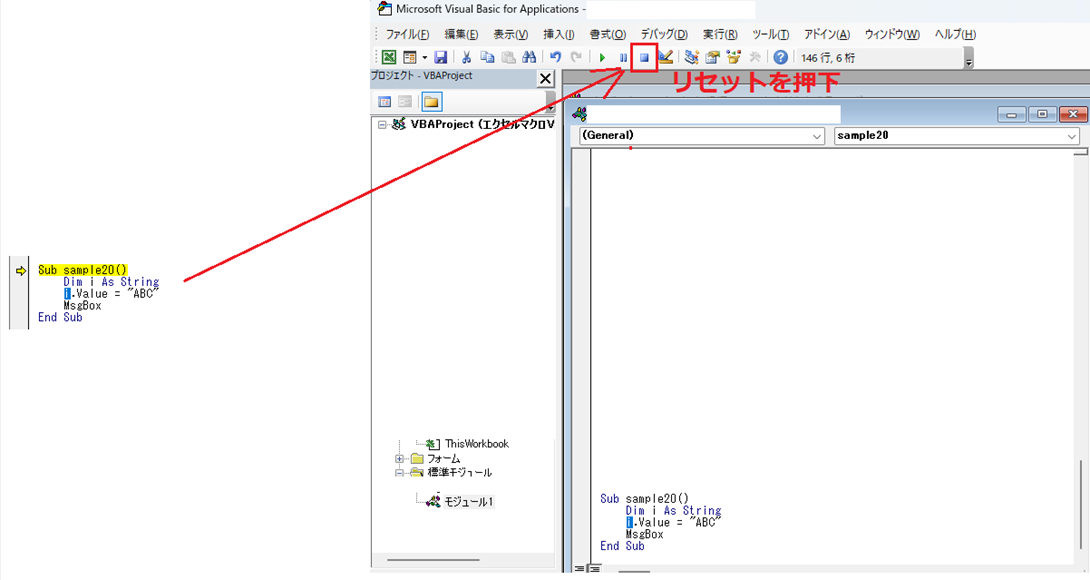The height and width of the screenshot is (580, 1090).
Task: Select ThisWorkbook in project tree
Action: click(x=476, y=444)
